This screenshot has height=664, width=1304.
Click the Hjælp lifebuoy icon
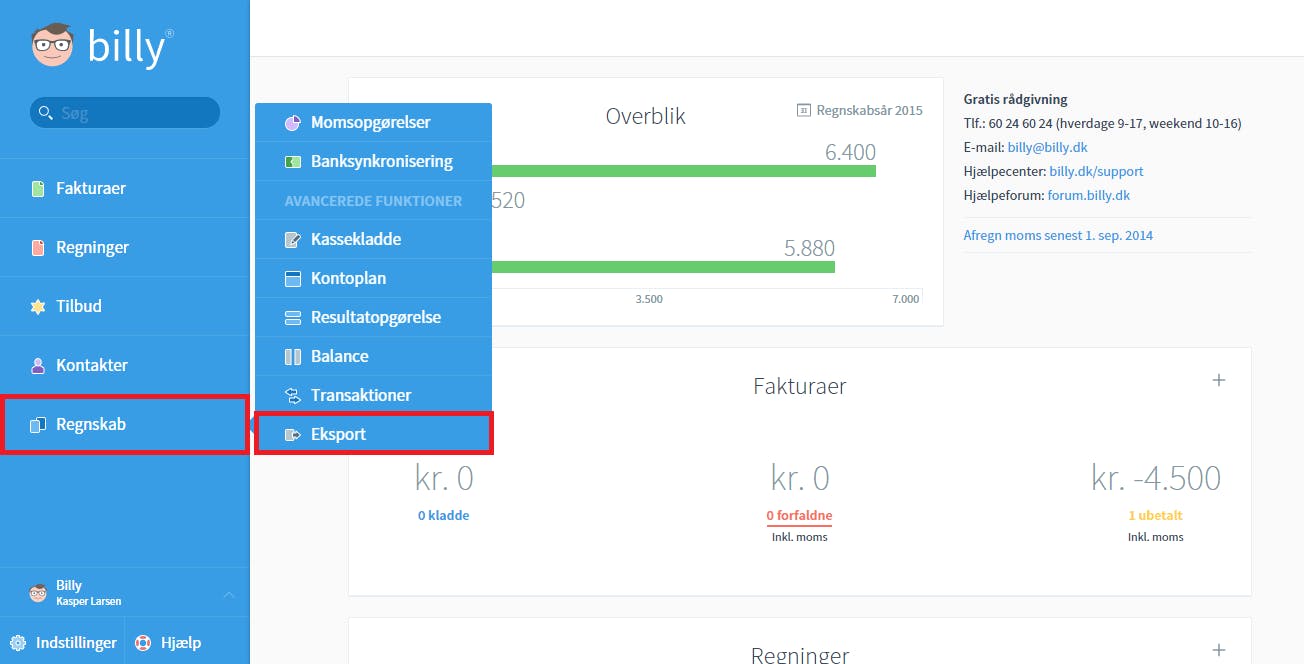pos(143,643)
